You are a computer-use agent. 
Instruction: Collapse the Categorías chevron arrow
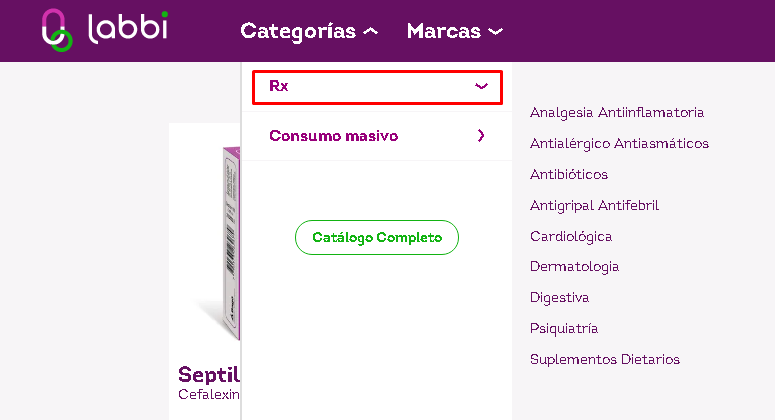371,32
